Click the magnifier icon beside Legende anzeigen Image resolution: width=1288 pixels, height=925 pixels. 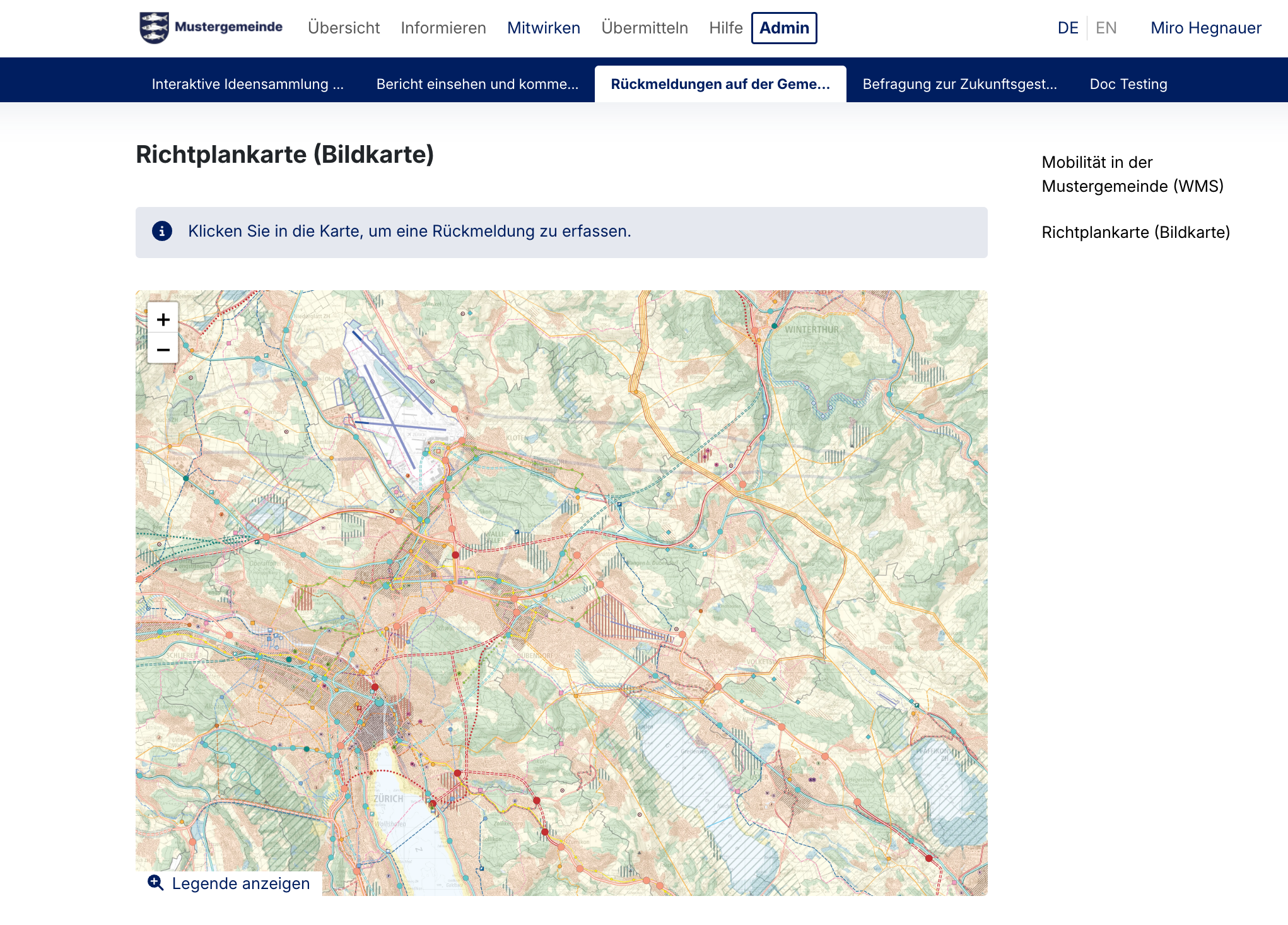point(155,883)
